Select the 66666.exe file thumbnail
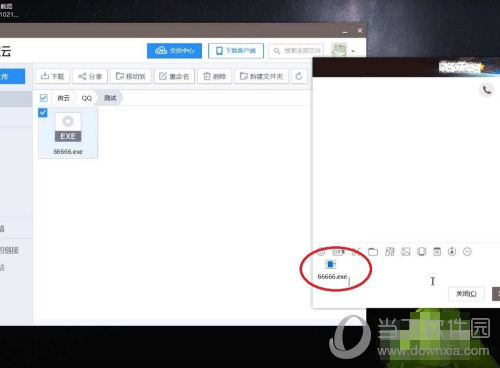Image resolution: width=500 pixels, height=368 pixels. pos(68,133)
